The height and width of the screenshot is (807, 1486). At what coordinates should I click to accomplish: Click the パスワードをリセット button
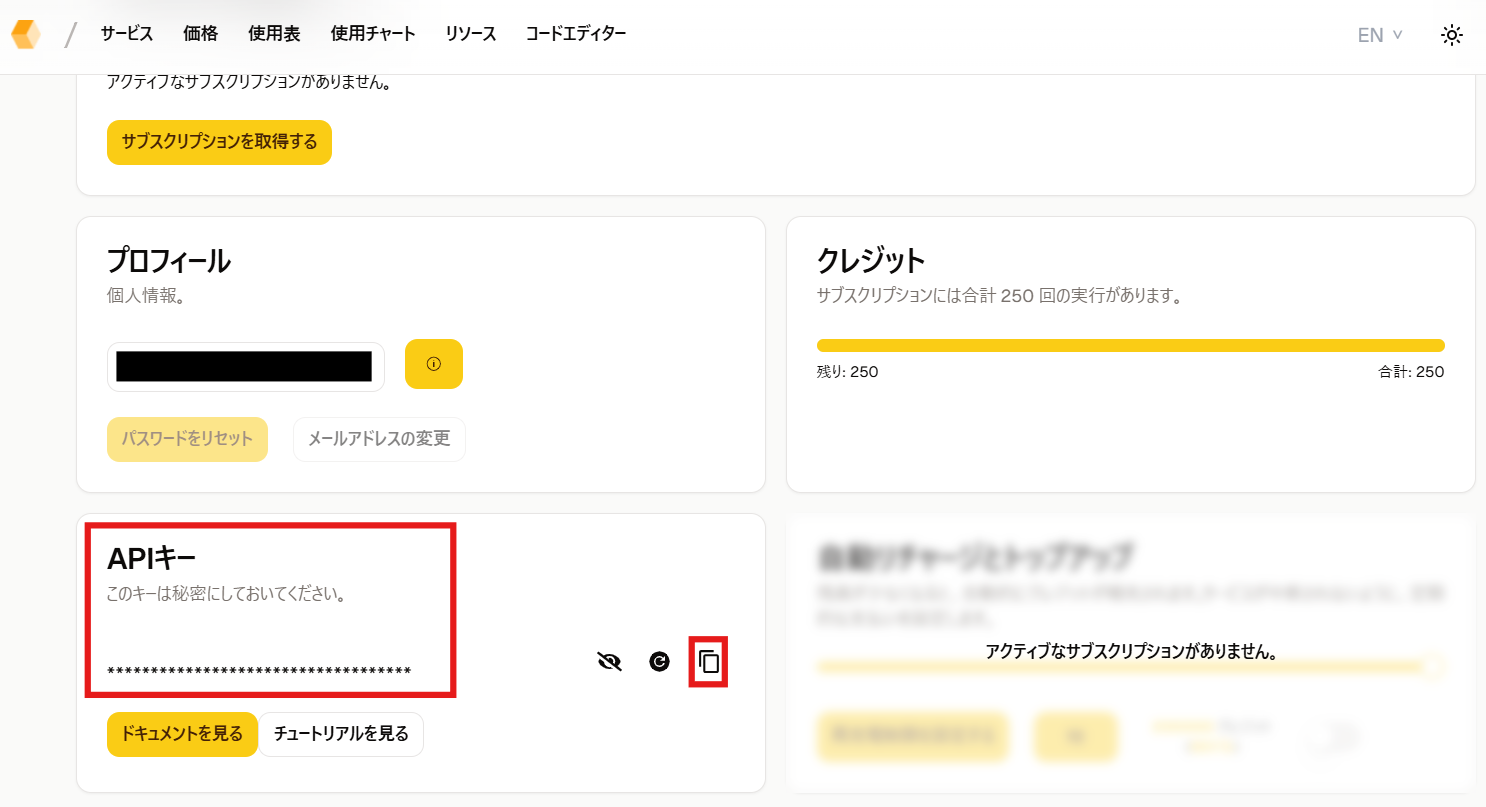(187, 439)
